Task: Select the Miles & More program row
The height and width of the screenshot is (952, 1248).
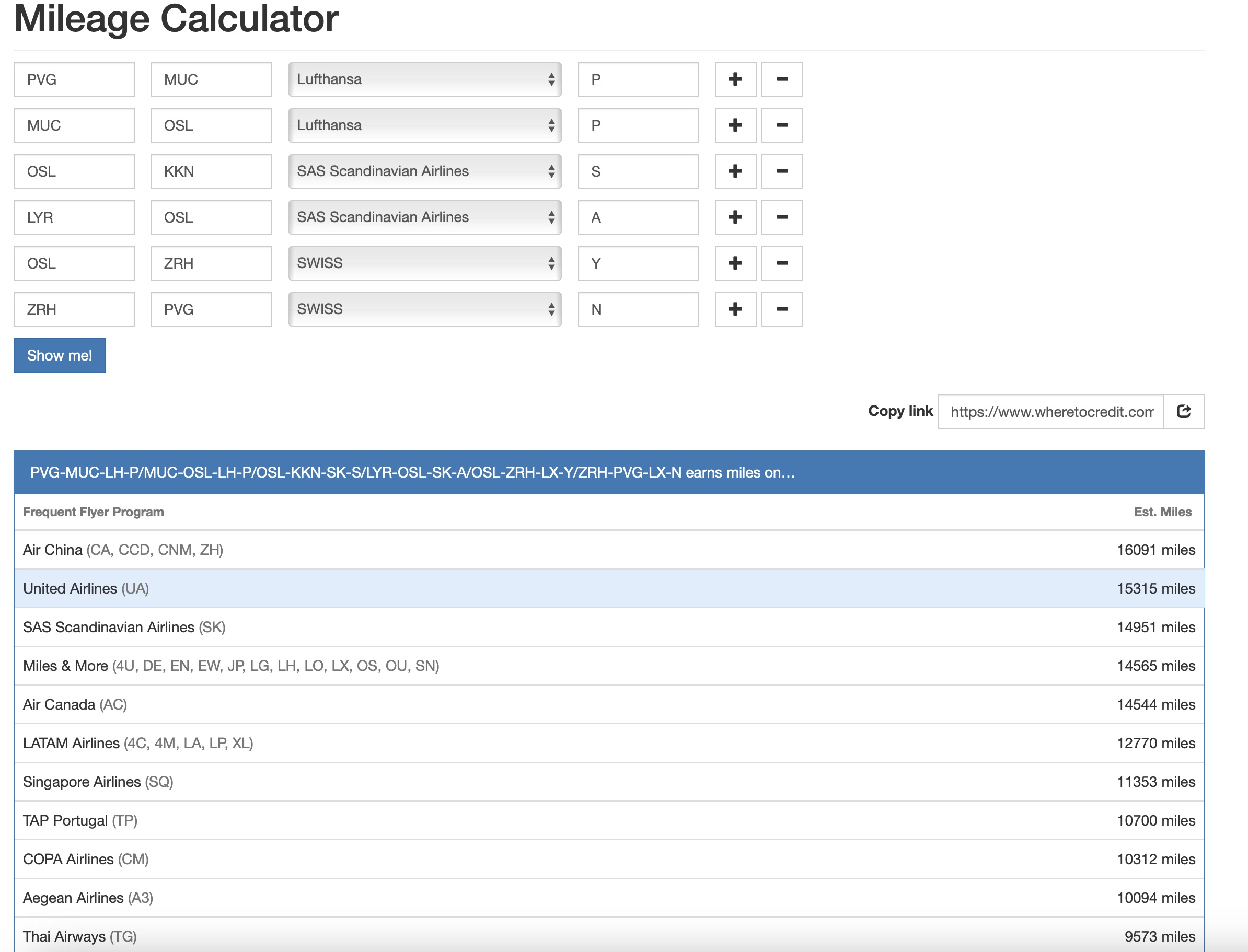Action: (609, 666)
